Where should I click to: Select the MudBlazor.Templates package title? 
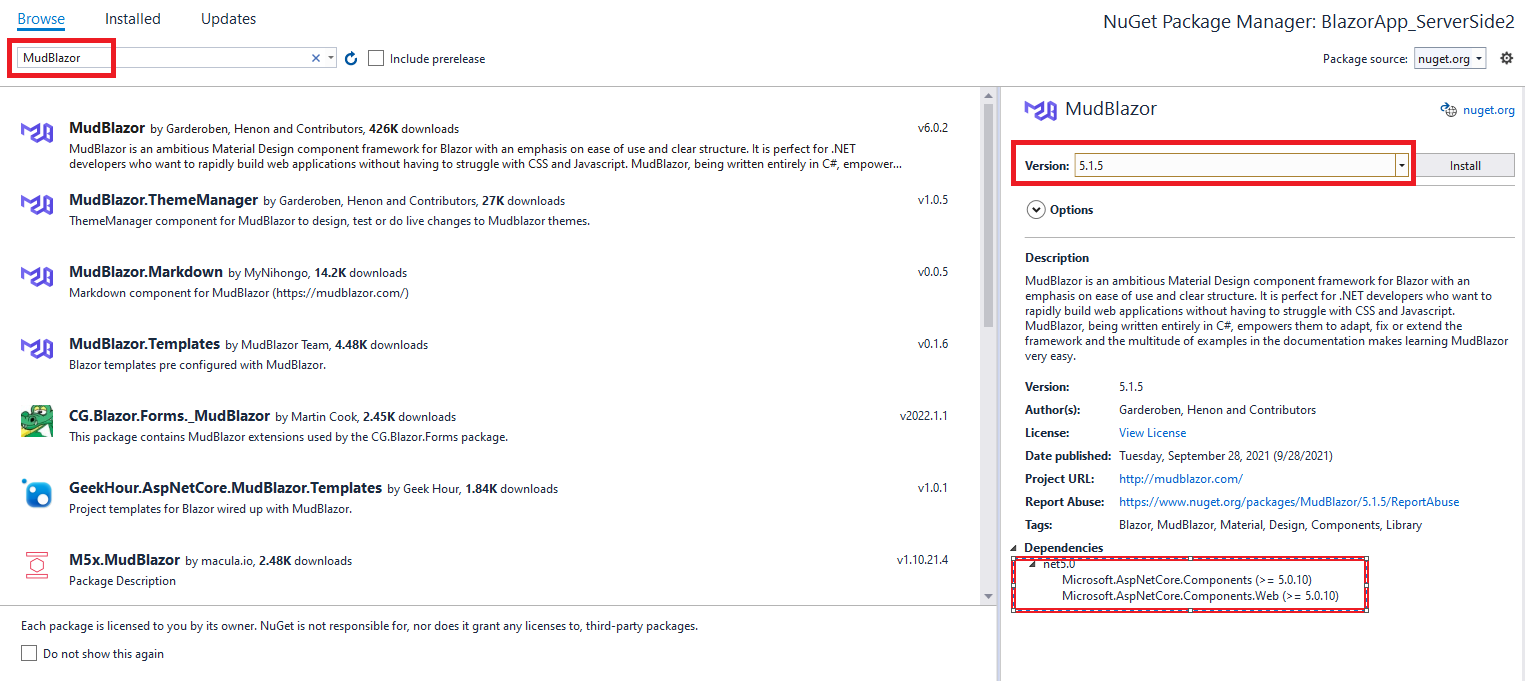coord(145,344)
